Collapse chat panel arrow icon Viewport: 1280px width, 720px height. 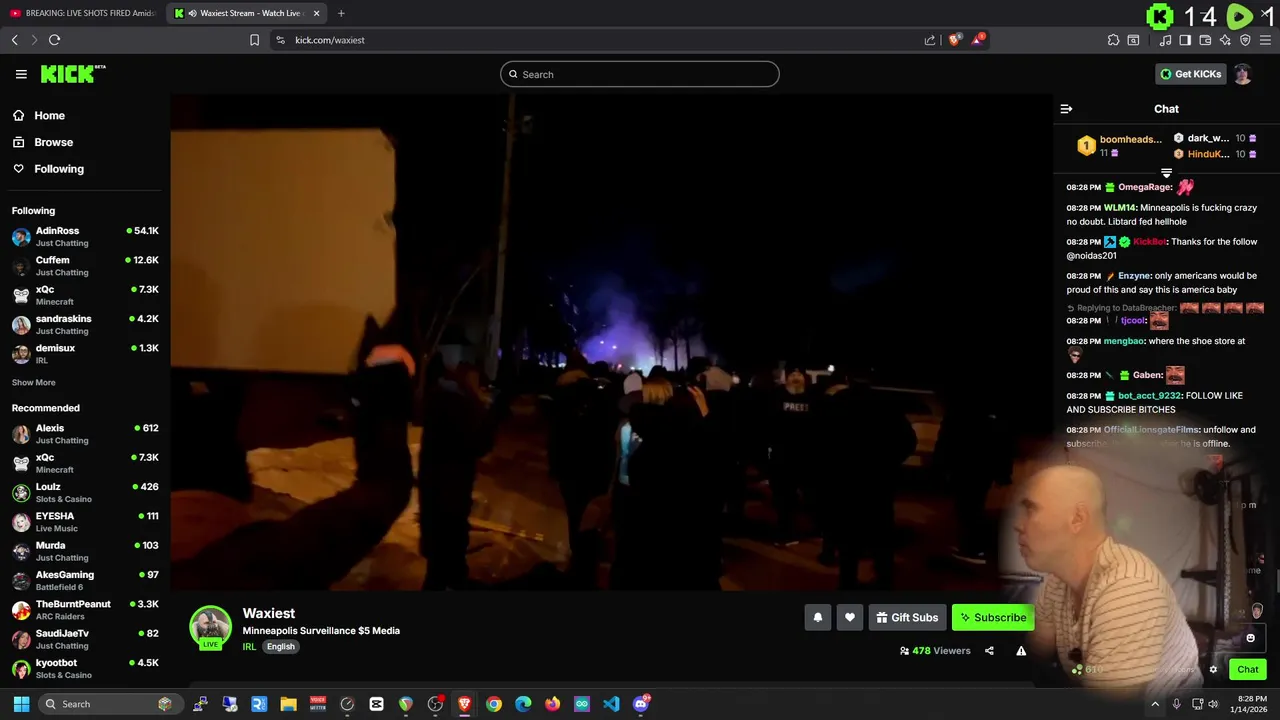pyautogui.click(x=1066, y=109)
